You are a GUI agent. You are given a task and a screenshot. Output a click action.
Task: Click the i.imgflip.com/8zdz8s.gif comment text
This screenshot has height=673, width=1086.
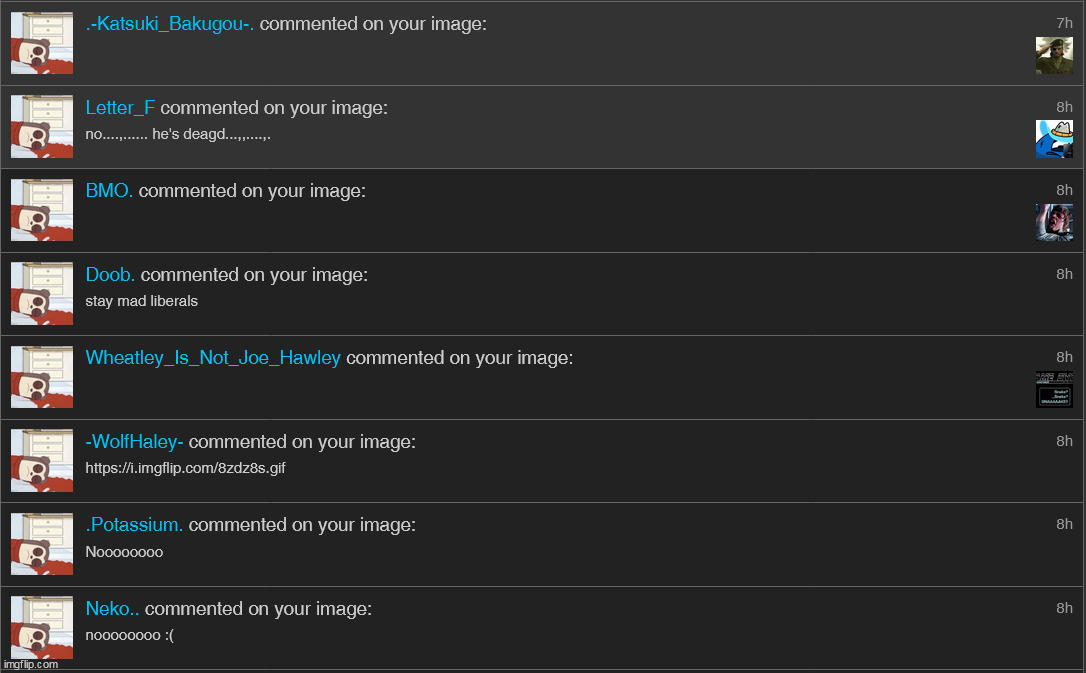[185, 468]
